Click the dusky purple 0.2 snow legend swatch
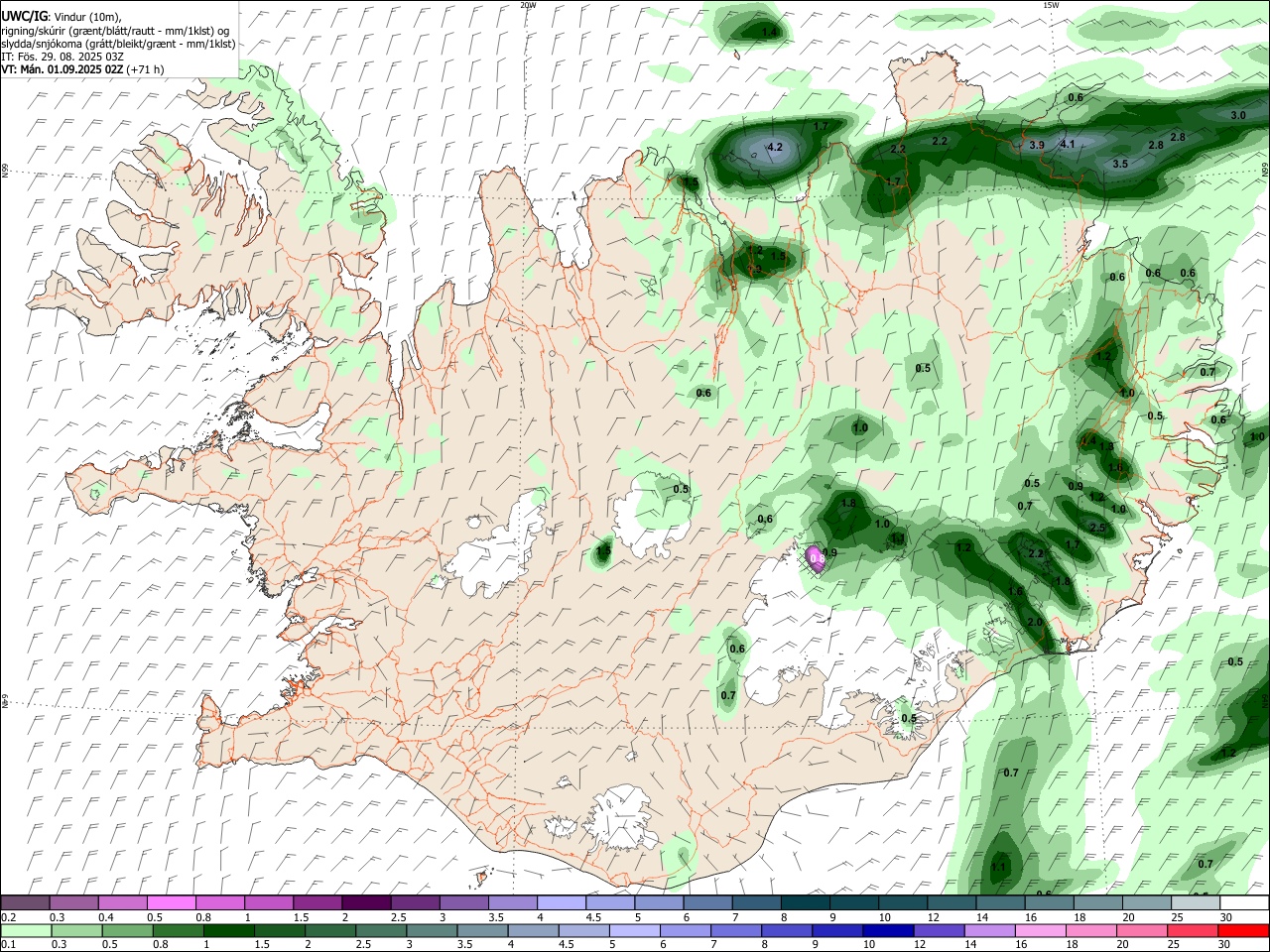Screen dimensions: 1270x952 pos(25,903)
